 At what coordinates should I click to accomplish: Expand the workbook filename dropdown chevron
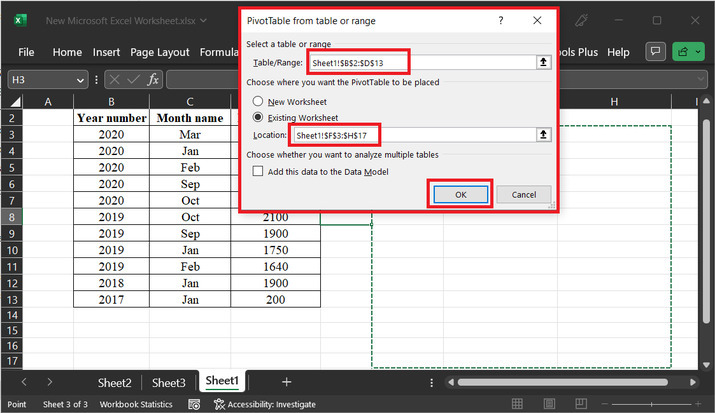click(203, 21)
